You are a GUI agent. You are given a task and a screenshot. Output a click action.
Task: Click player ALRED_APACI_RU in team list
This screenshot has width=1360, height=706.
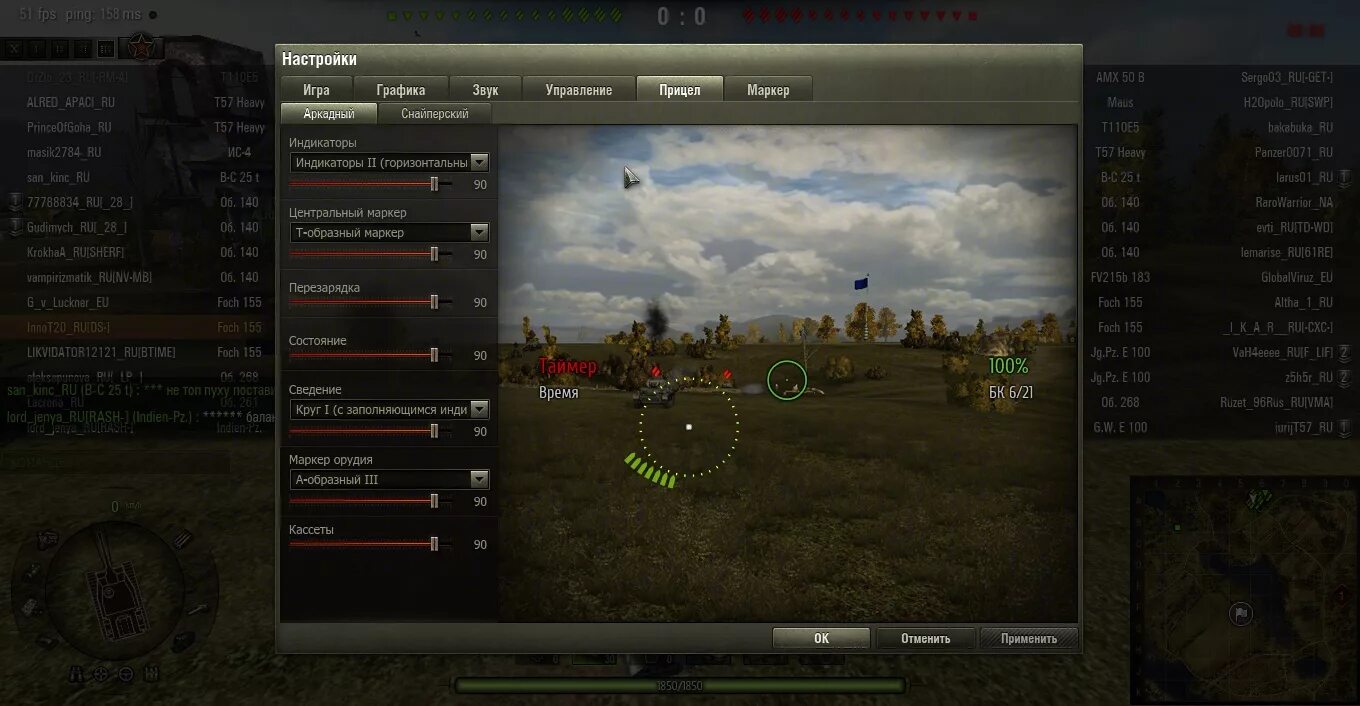70,102
